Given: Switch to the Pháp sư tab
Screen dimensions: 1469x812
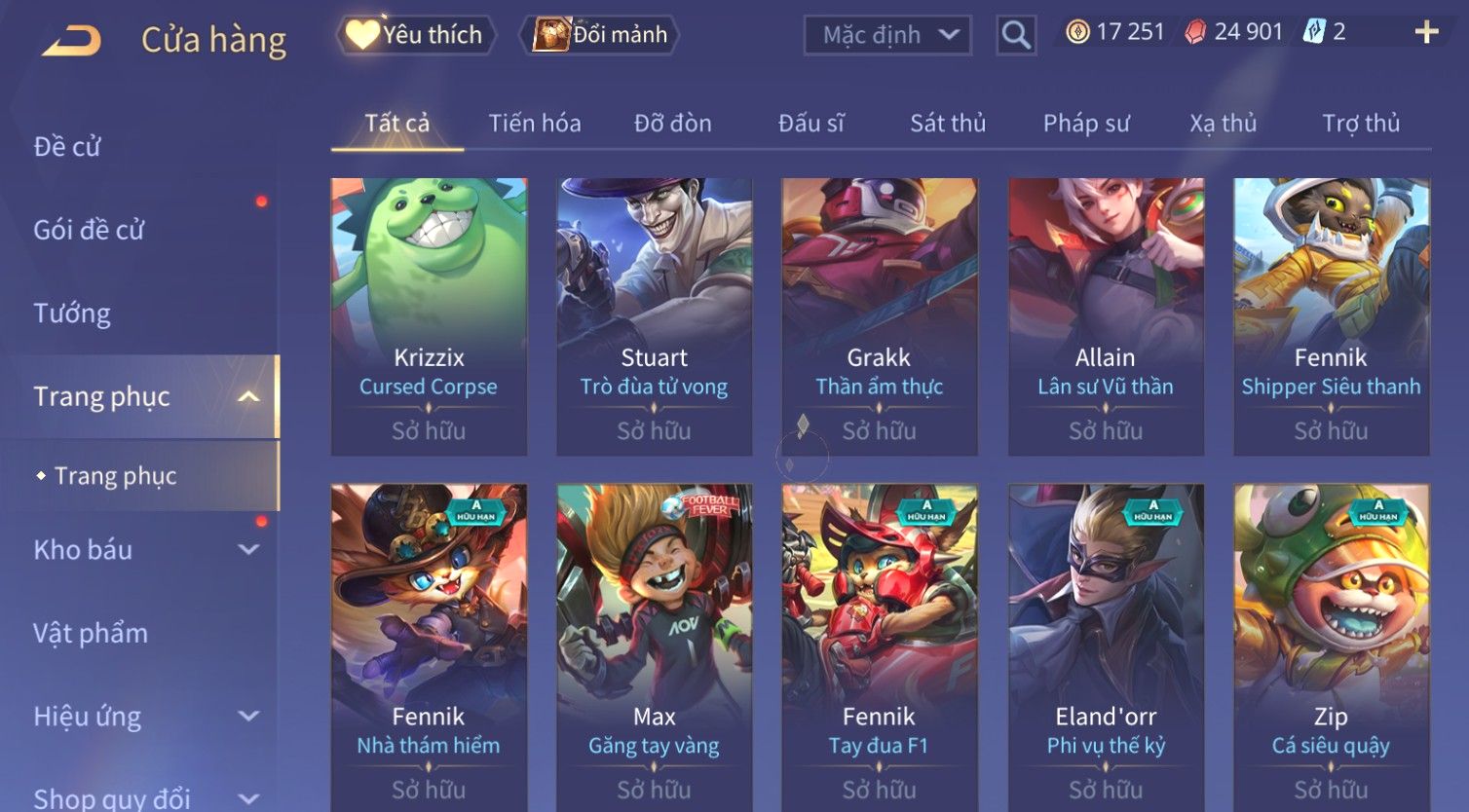Looking at the screenshot, I should [x=1086, y=124].
